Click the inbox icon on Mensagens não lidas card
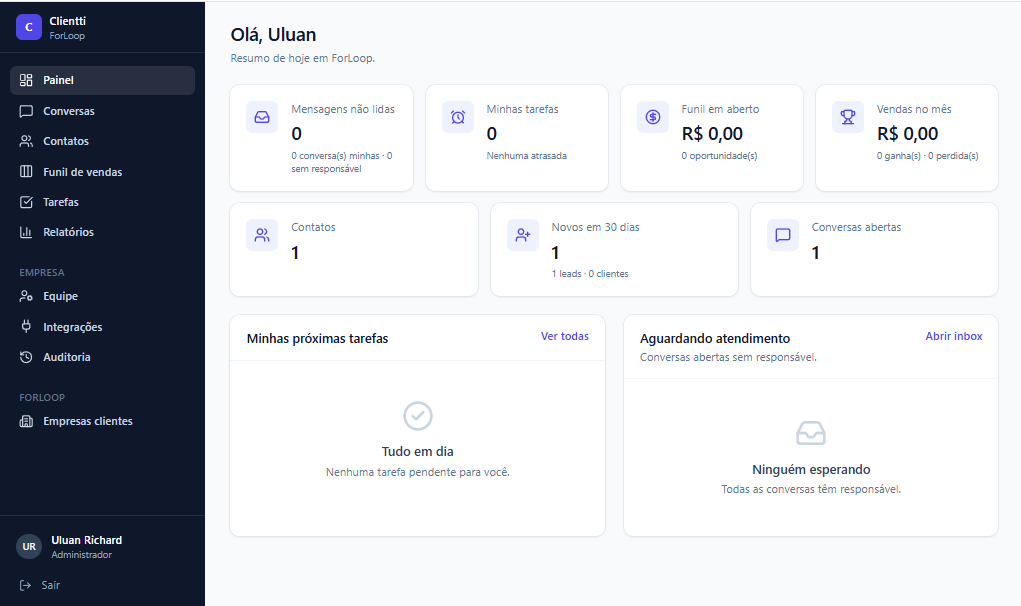This screenshot has width=1021, height=606. click(x=262, y=117)
